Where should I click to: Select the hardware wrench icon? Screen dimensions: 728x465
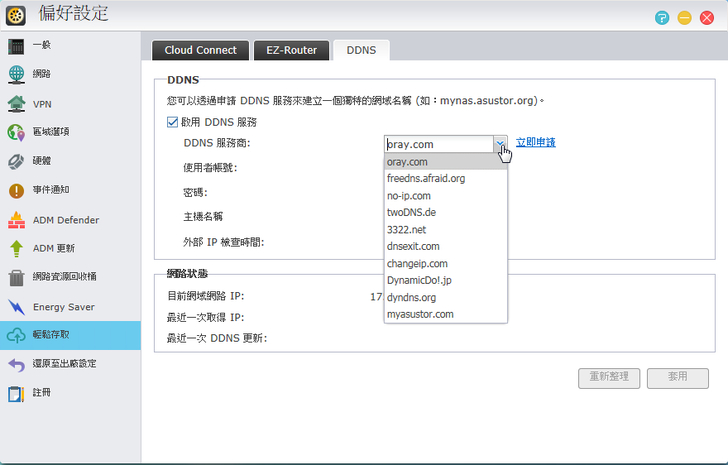tap(16, 161)
